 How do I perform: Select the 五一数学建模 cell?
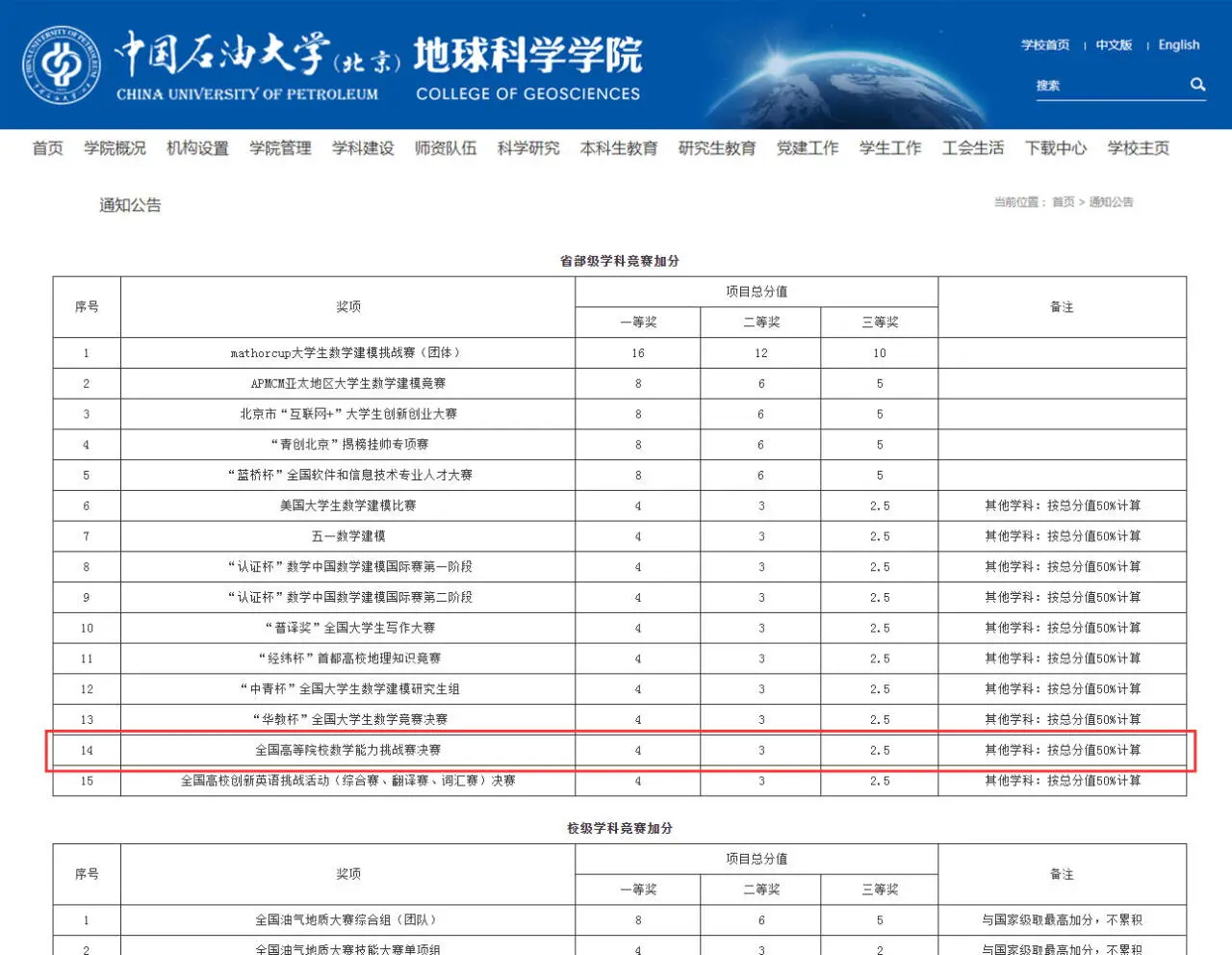(348, 536)
